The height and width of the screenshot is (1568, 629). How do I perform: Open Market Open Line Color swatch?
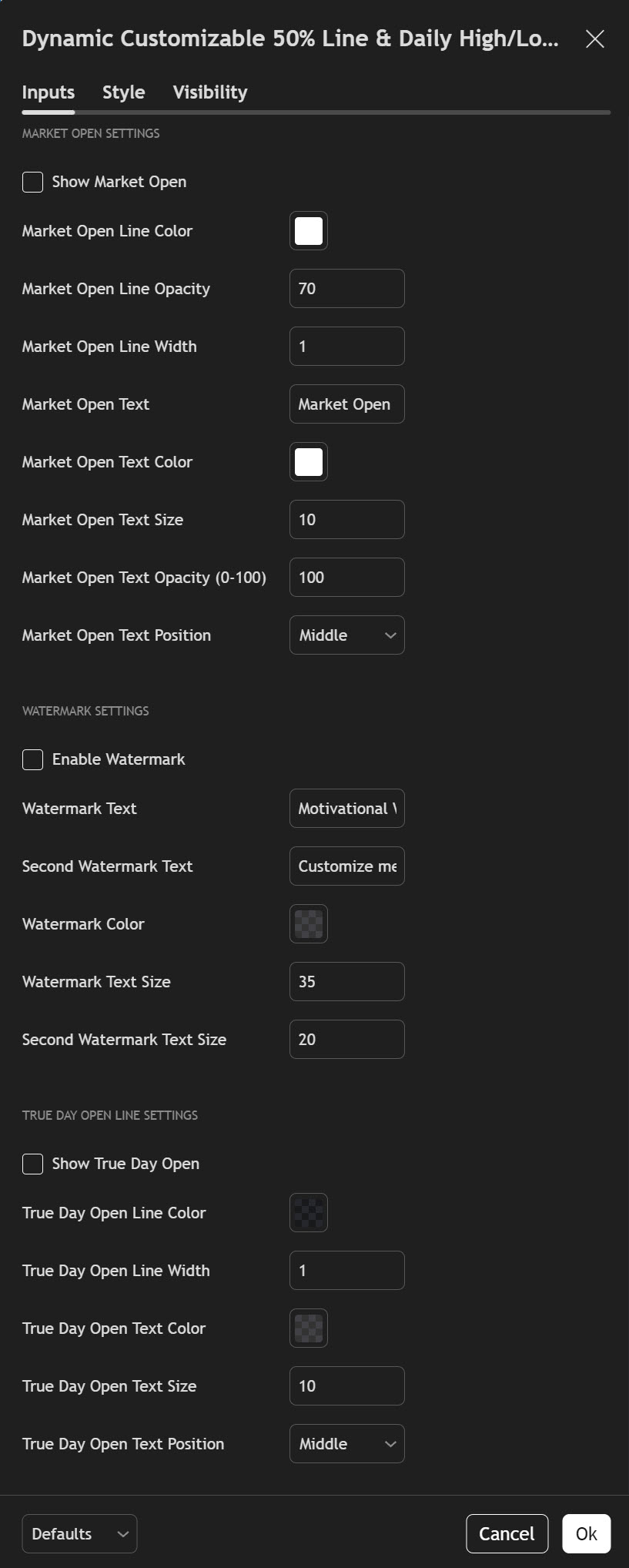pyautogui.click(x=309, y=231)
